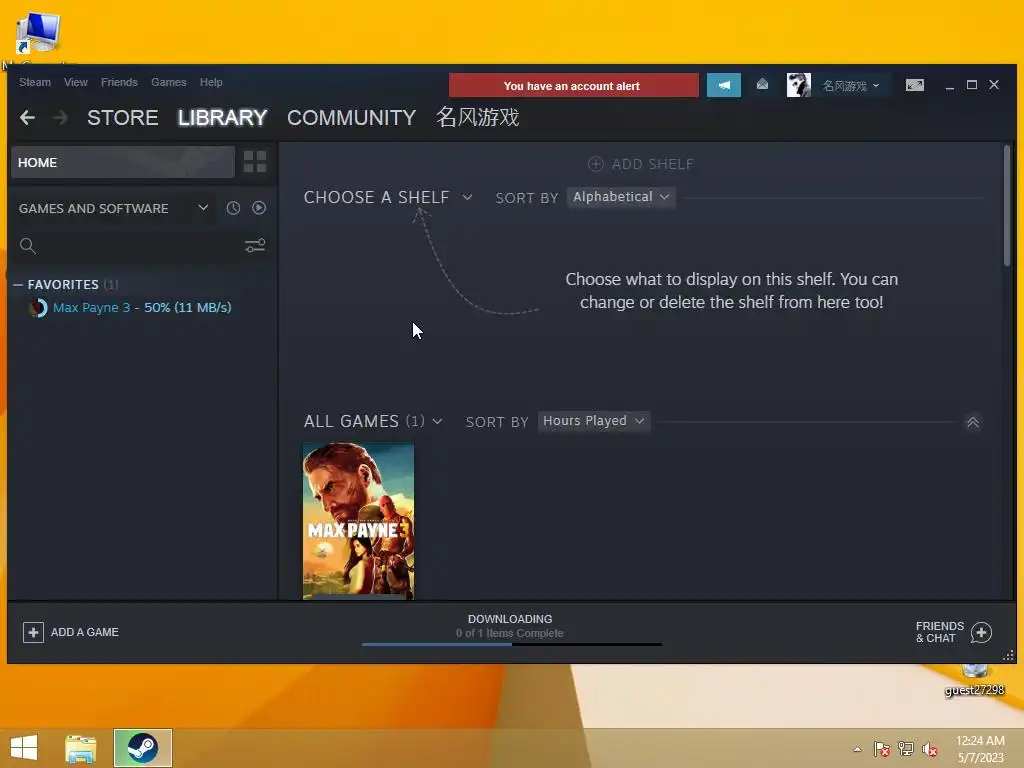This screenshot has height=768, width=1024.
Task: Select the HOME button in sidebar
Action: coord(123,163)
